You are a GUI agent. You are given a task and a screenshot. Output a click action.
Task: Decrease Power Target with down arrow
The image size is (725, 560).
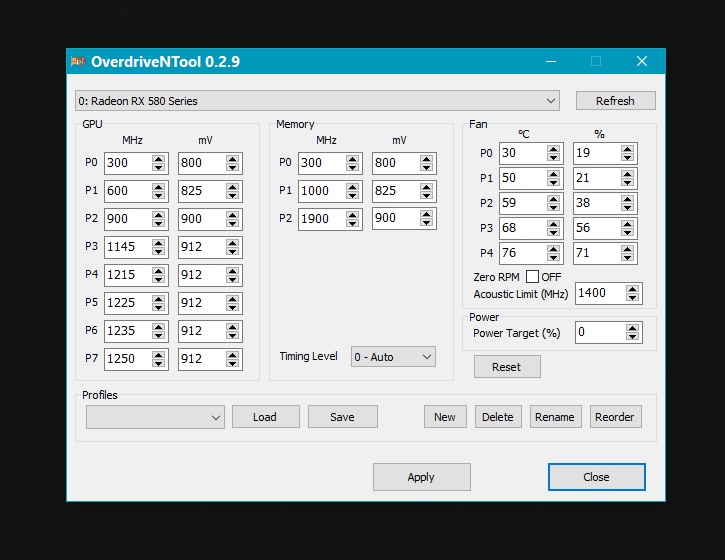click(x=633, y=337)
